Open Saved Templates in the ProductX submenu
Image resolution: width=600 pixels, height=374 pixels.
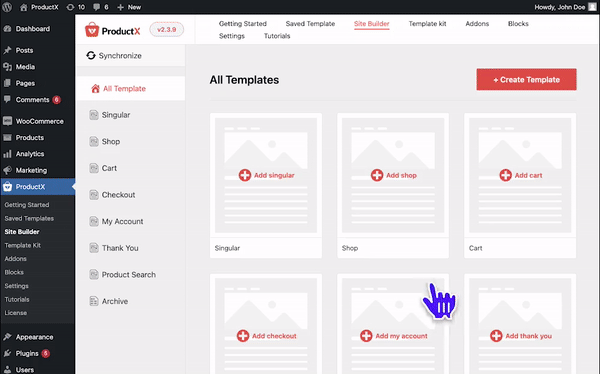click(x=29, y=218)
